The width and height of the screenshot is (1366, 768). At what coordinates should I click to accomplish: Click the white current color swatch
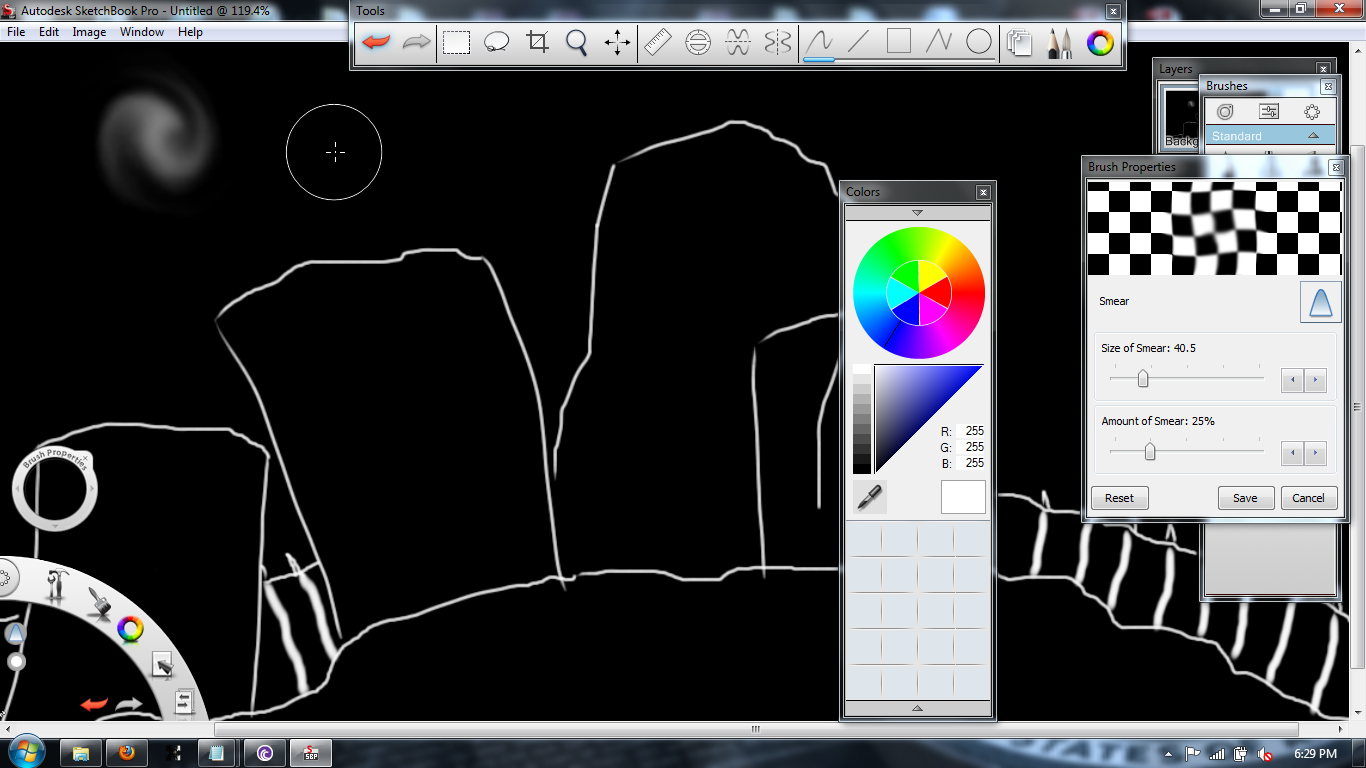click(x=963, y=497)
